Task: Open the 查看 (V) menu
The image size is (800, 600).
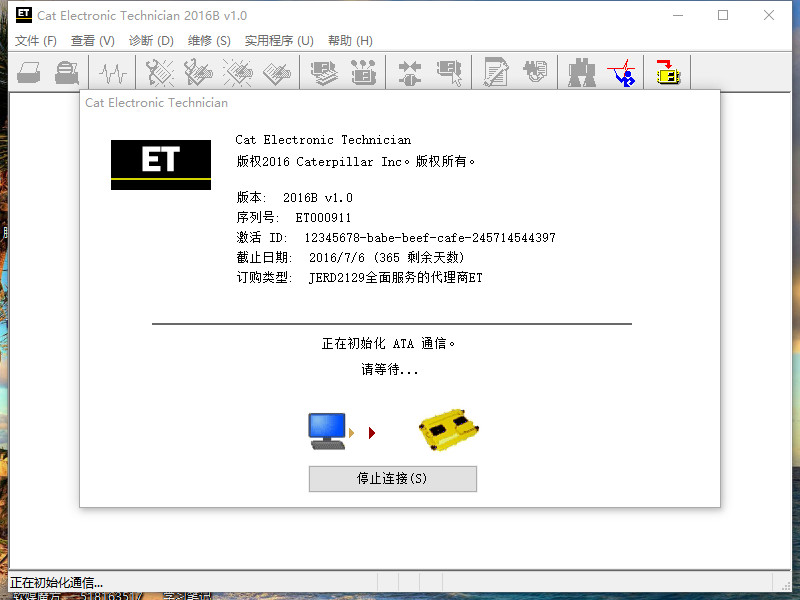Action: pos(93,41)
